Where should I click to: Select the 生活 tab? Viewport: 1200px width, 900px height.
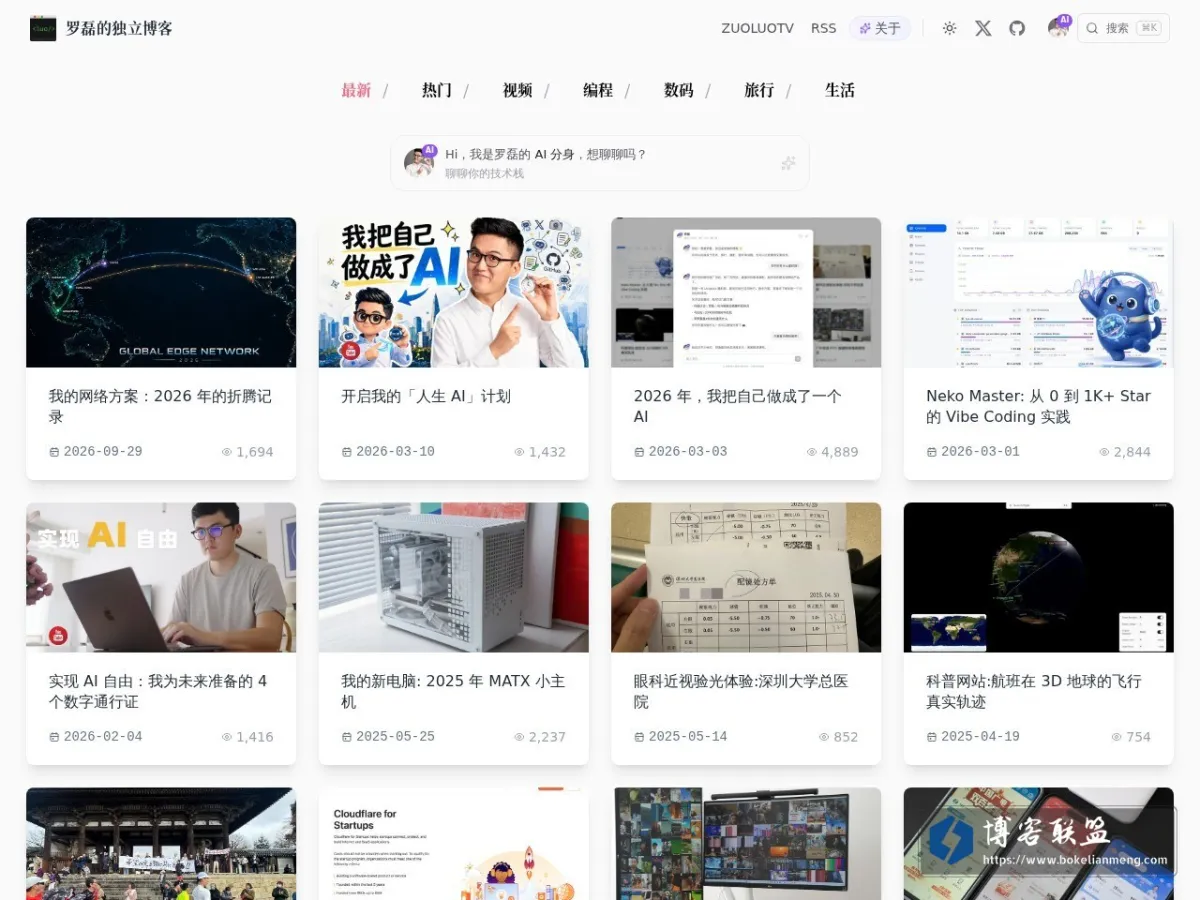[x=840, y=90]
